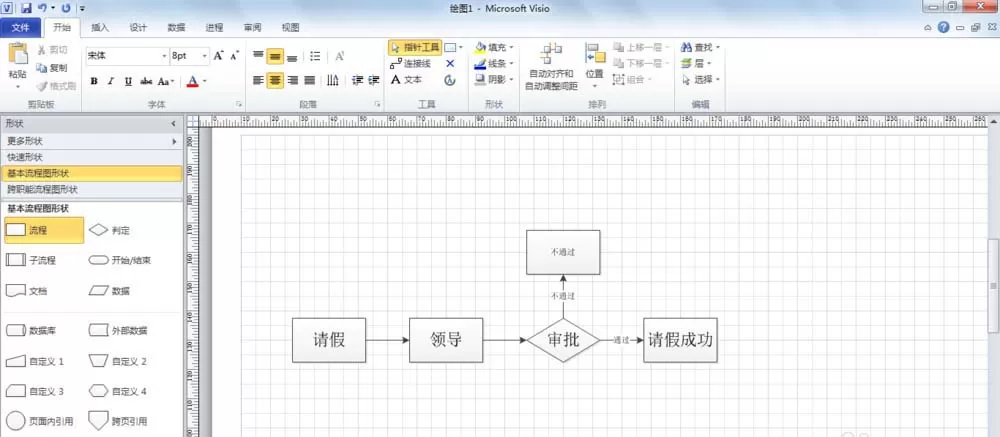The image size is (1000, 437).
Task: Click the increase indent icon
Action: click(x=374, y=80)
